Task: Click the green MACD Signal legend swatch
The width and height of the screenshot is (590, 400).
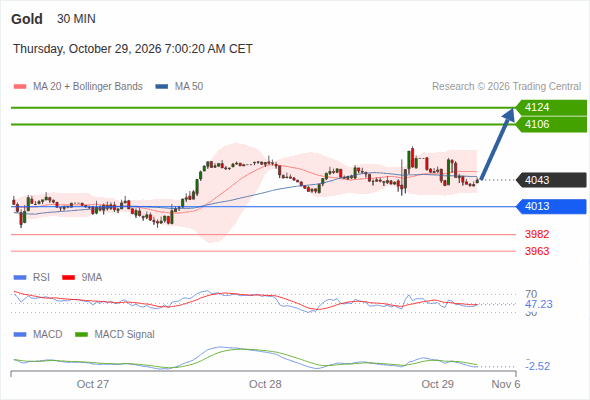Action: (81, 335)
